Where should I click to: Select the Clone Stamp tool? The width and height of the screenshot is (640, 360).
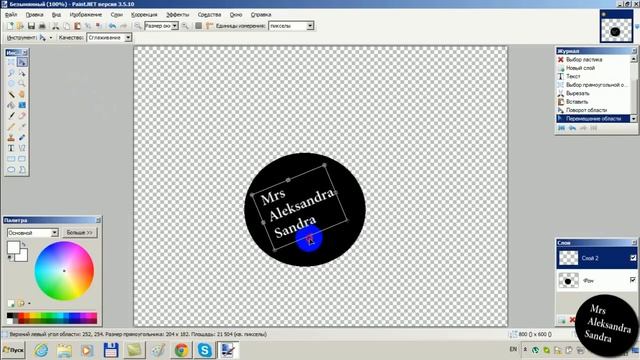(11, 137)
